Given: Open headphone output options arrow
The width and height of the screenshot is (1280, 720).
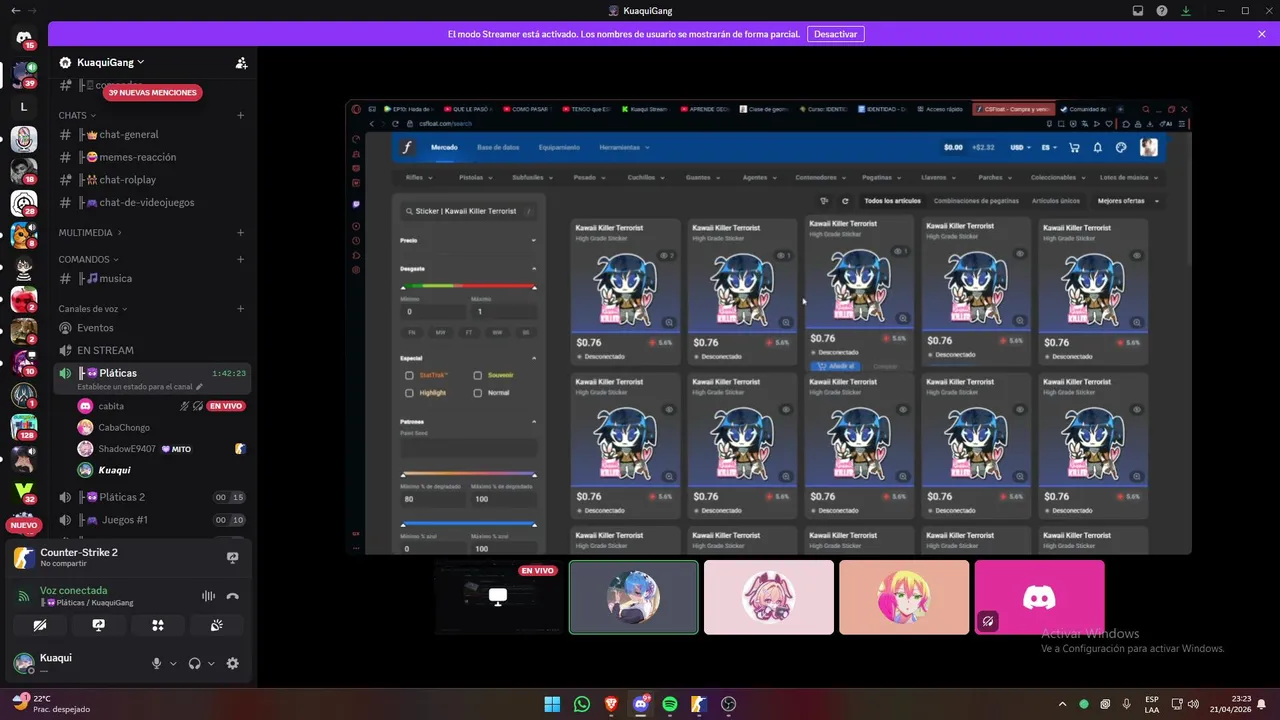Looking at the screenshot, I should pos(211,663).
